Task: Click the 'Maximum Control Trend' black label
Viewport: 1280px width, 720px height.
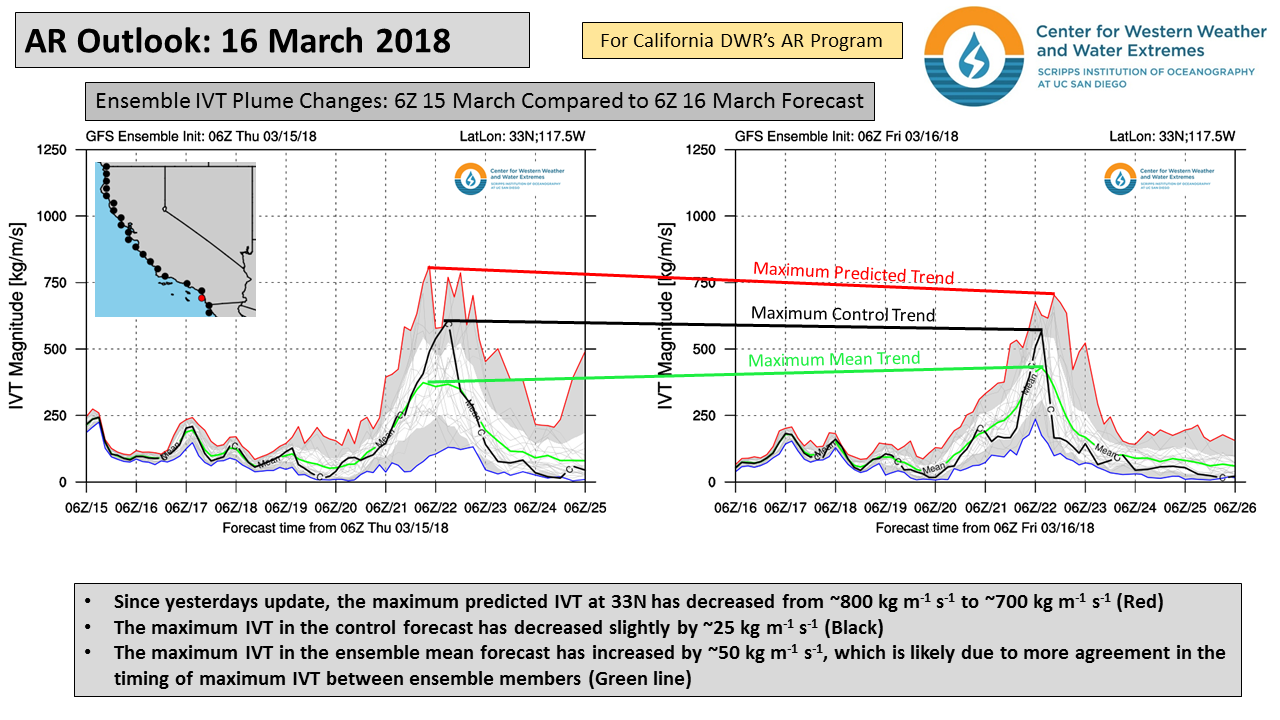Action: pyautogui.click(x=843, y=314)
